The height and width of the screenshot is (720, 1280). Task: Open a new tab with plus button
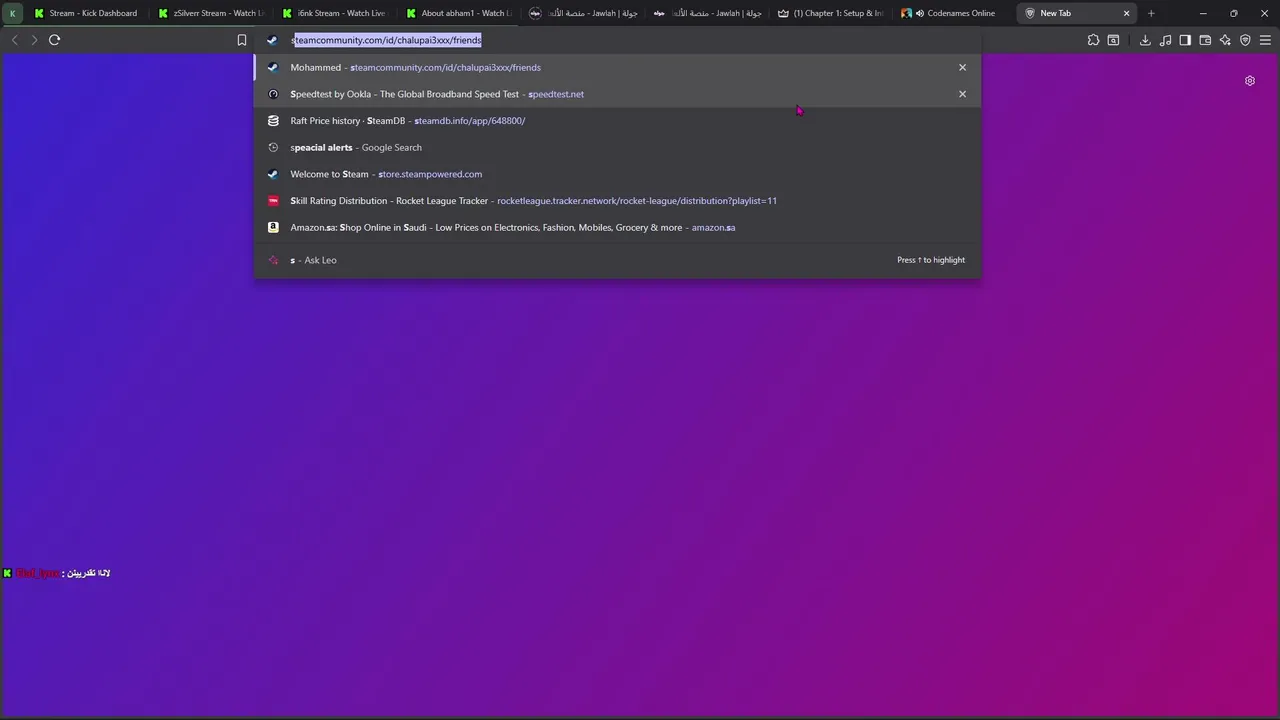[1151, 13]
